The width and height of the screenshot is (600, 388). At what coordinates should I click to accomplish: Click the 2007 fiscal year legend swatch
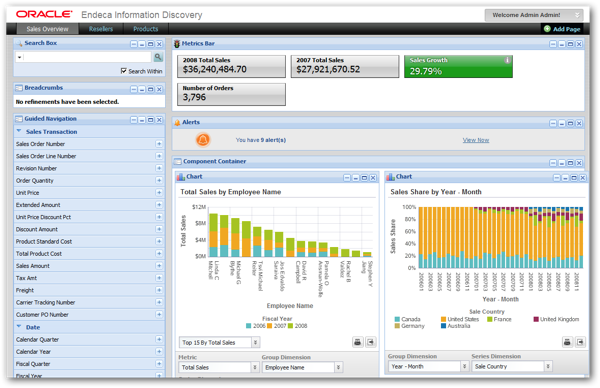(269, 326)
